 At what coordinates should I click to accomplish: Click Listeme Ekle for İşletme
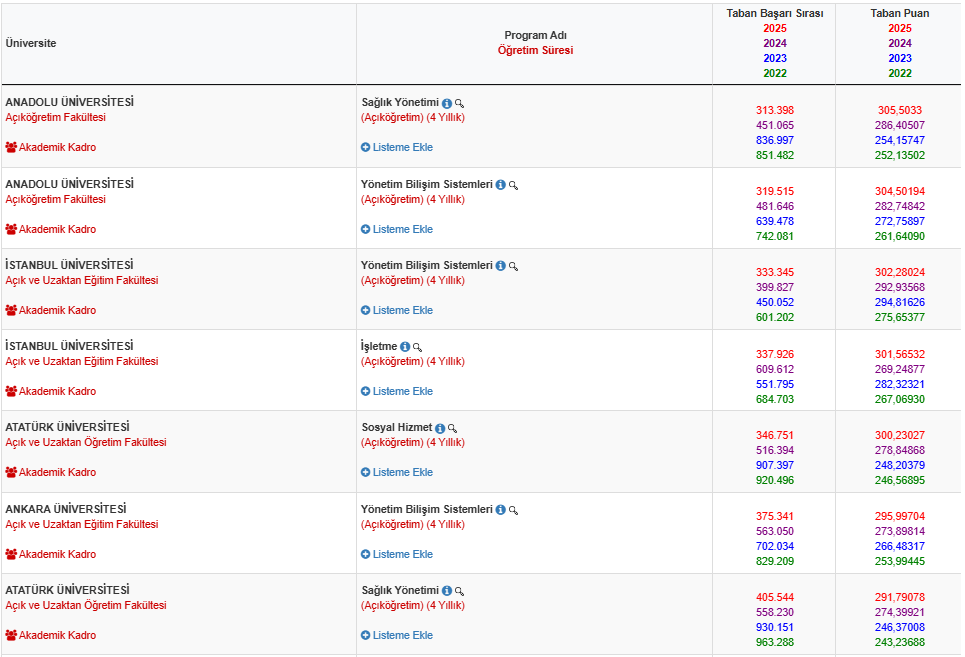397,392
